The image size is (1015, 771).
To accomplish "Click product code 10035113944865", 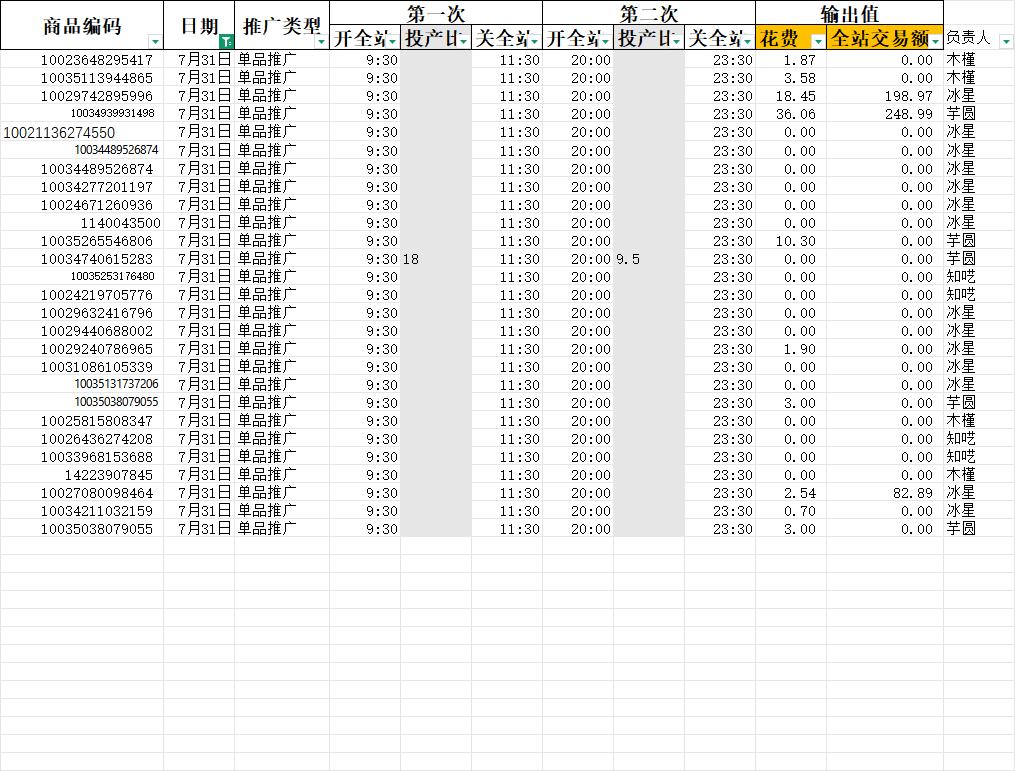I will 96,78.
